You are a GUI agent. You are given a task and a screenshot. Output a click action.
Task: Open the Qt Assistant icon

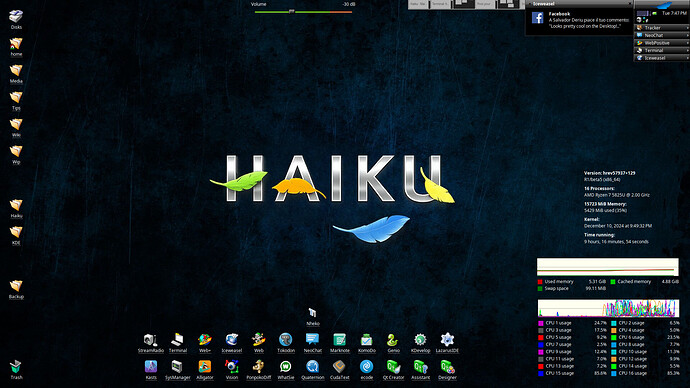click(420, 366)
